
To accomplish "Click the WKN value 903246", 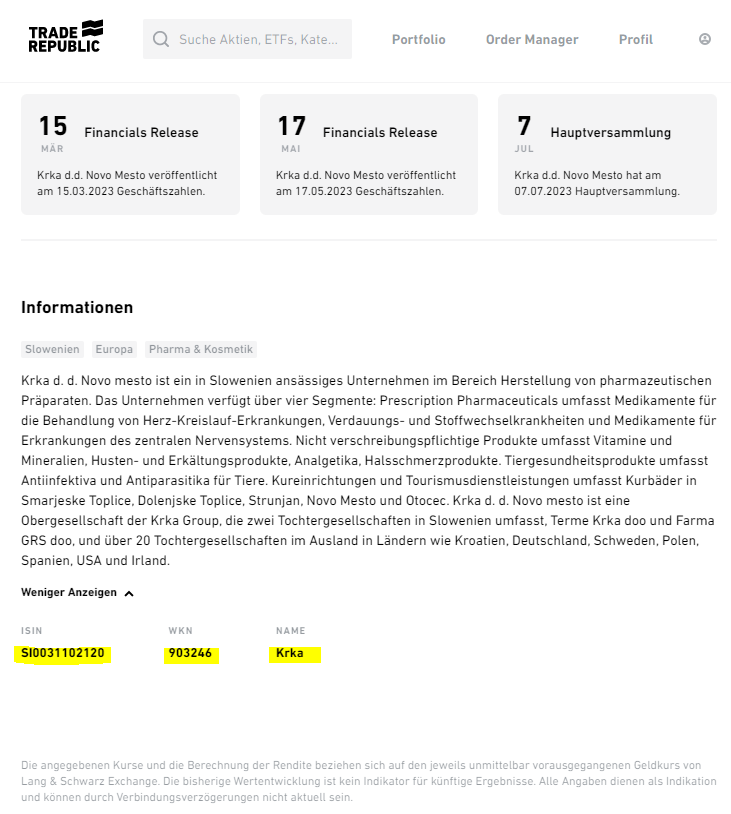I will (x=190, y=653).
